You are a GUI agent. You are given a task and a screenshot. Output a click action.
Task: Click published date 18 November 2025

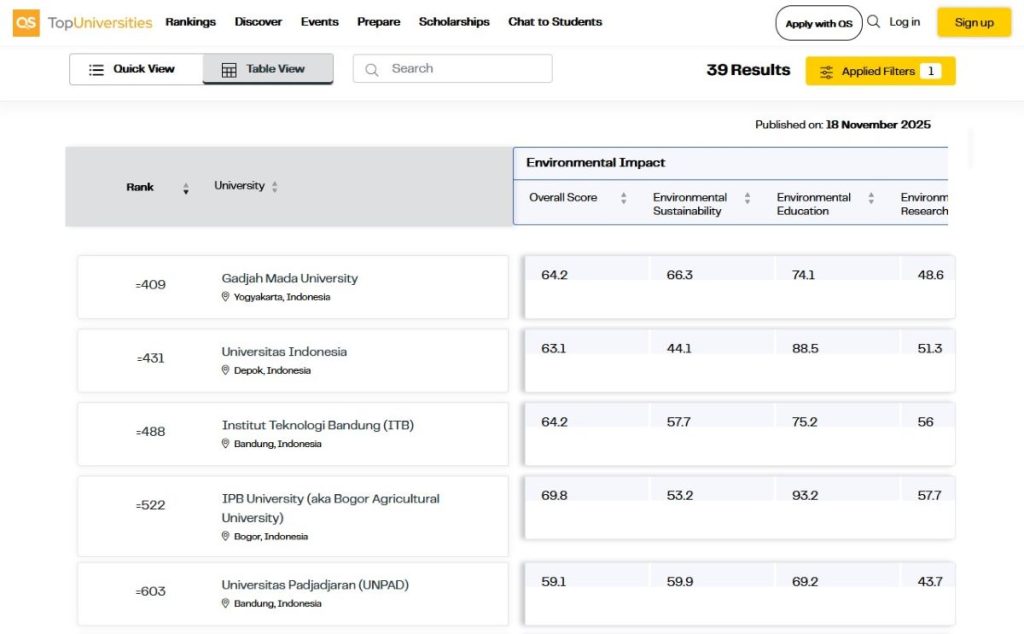[878, 125]
